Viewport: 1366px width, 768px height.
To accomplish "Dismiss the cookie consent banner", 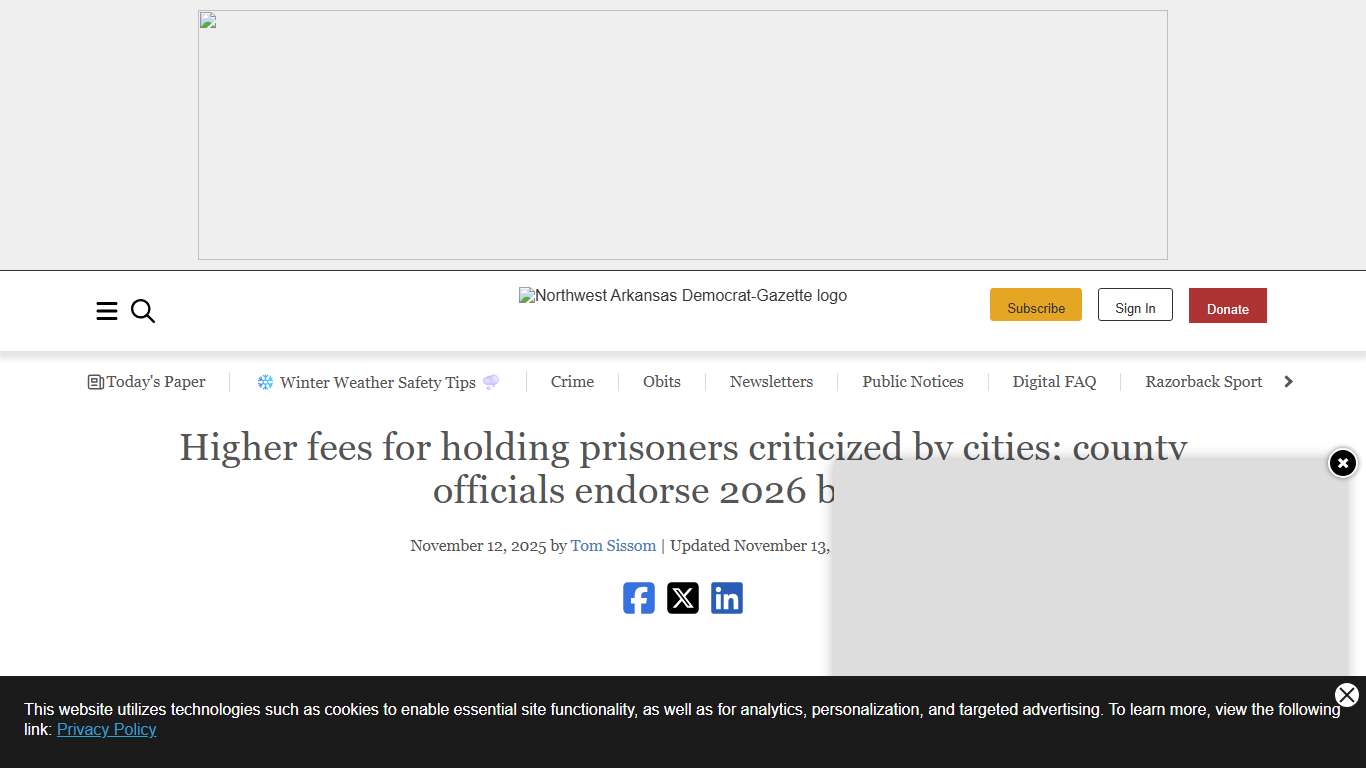I will pos(1347,695).
